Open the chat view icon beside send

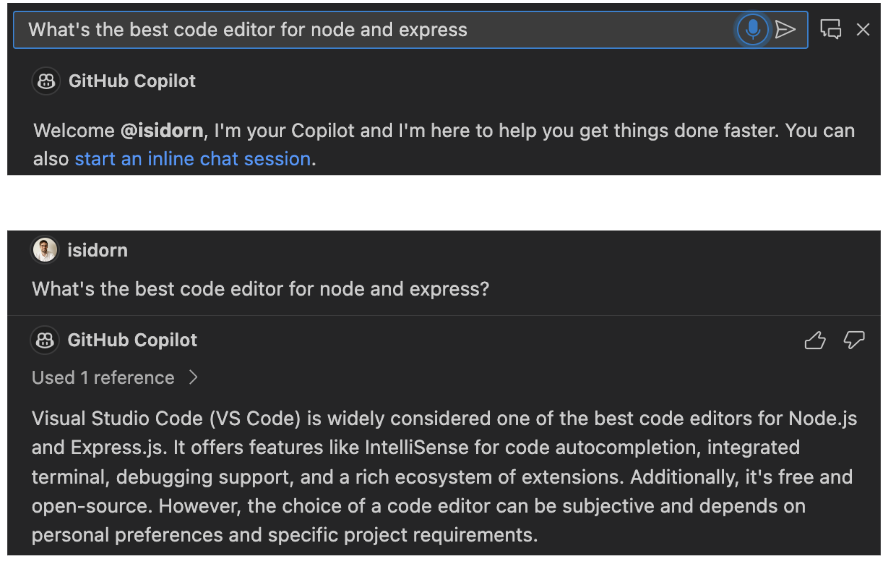pos(831,30)
